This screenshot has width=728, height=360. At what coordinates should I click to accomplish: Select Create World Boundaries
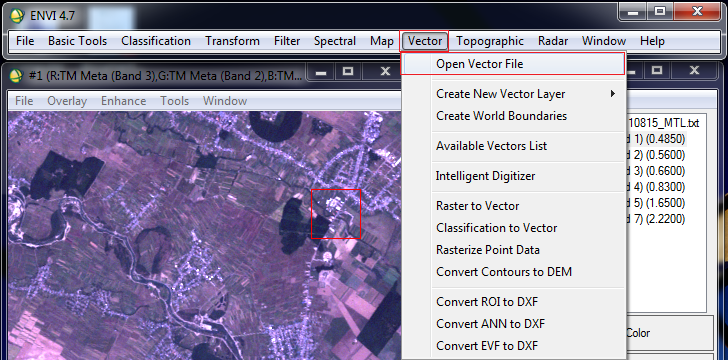(x=501, y=116)
